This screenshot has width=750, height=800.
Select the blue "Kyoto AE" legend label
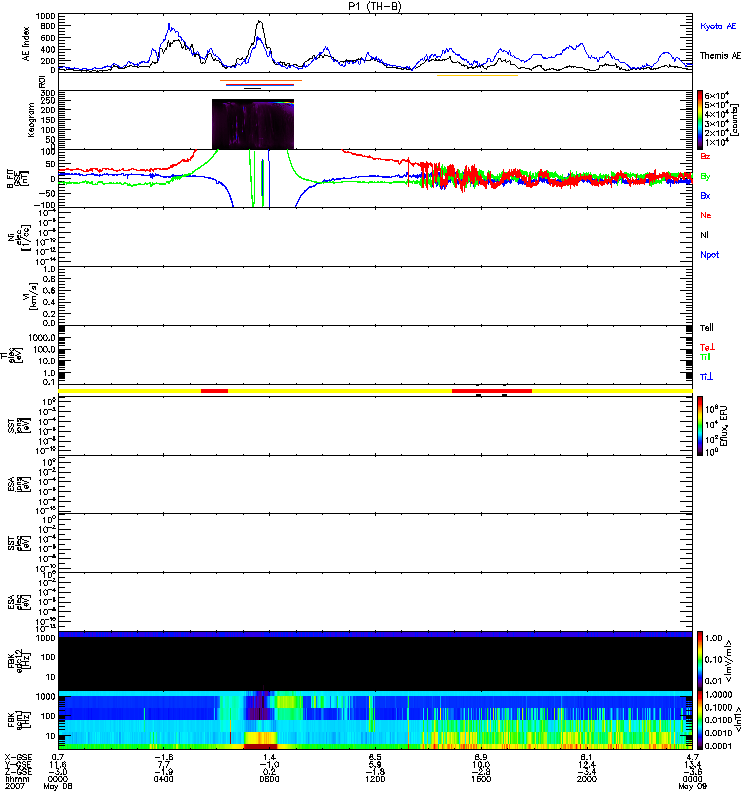(x=718, y=26)
